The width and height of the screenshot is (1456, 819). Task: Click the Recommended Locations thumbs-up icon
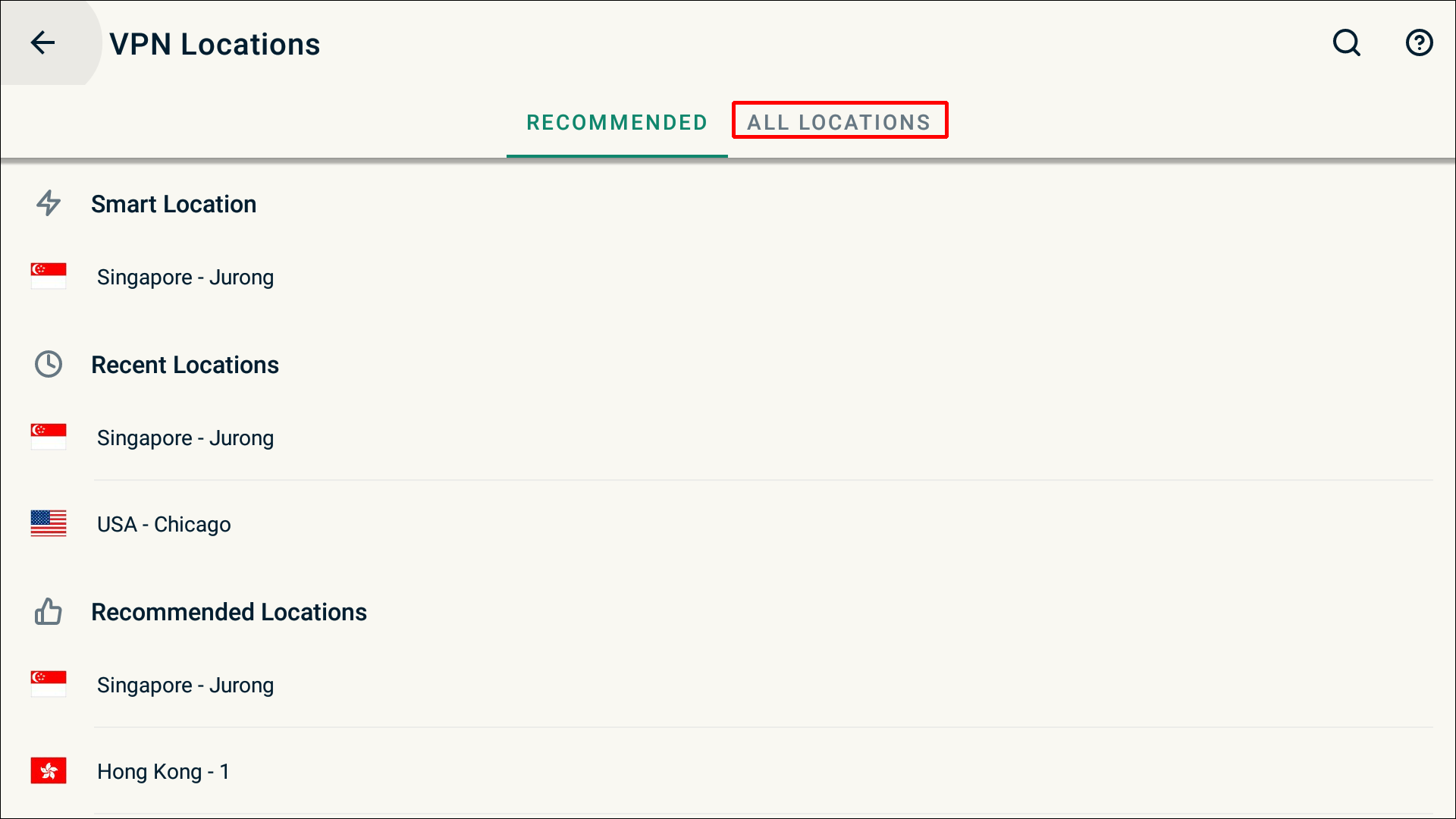pos(49,612)
